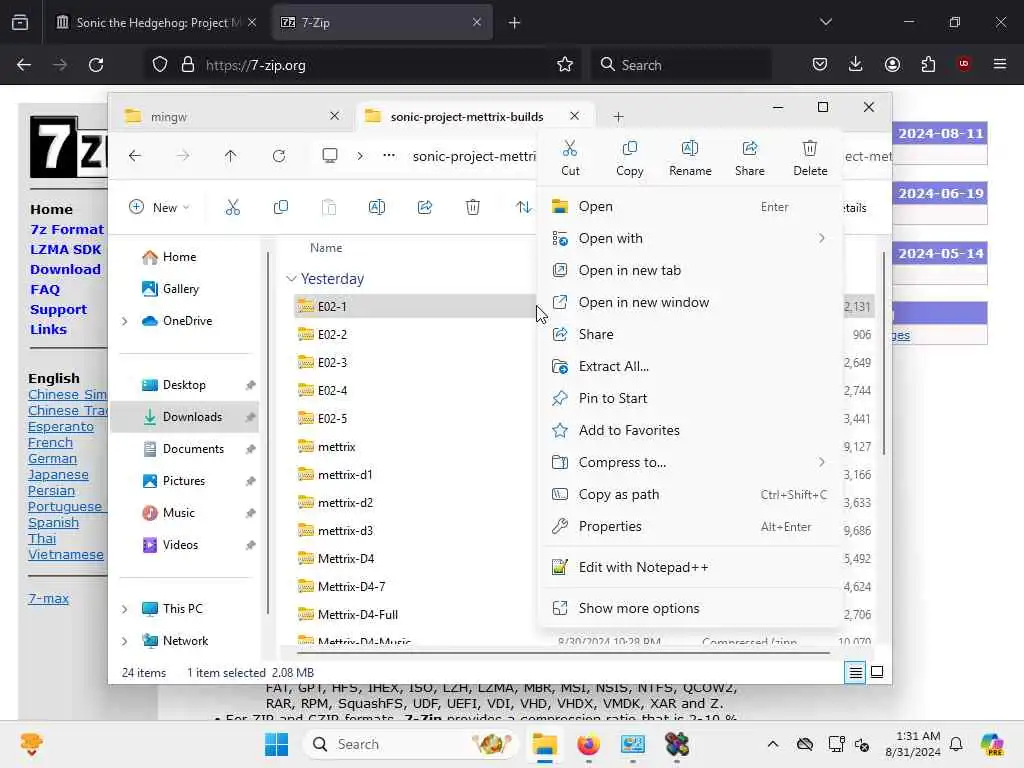The width and height of the screenshot is (1024, 768).
Task: Choose Open in new window
Action: coord(690,302)
